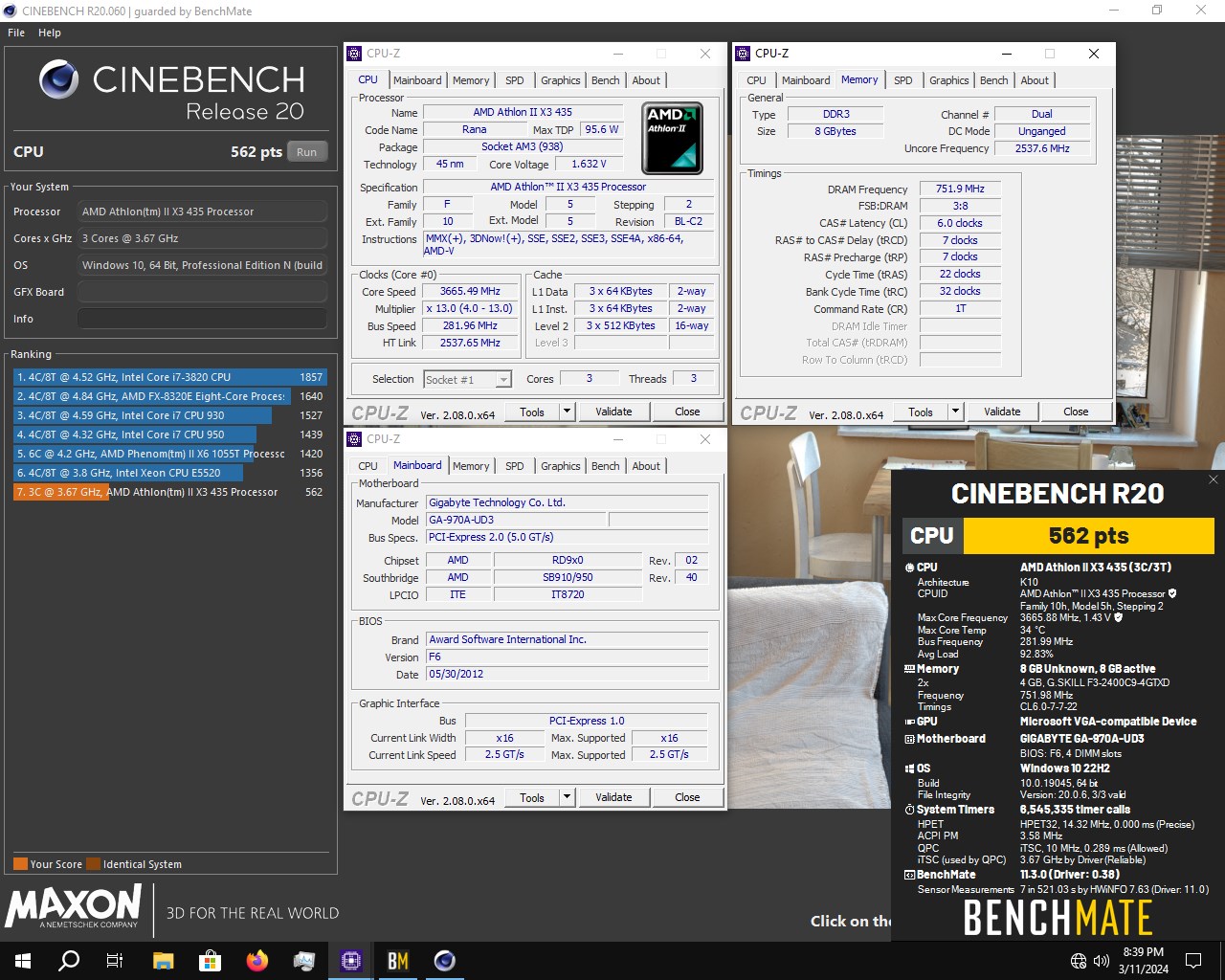
Task: Open taskbar app left of CPU-Z
Action: [304, 961]
